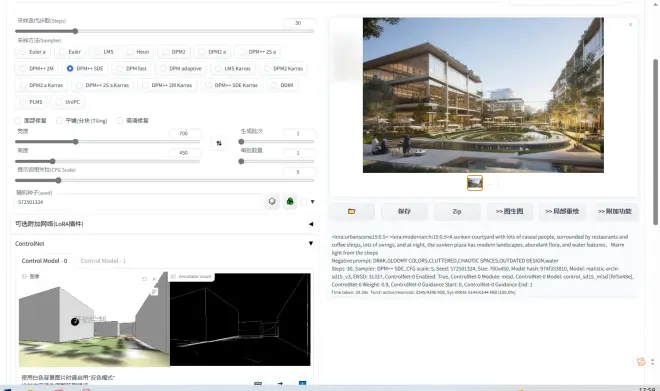
Task: Open output folder with the yellow folder icon
Action: (x=352, y=211)
